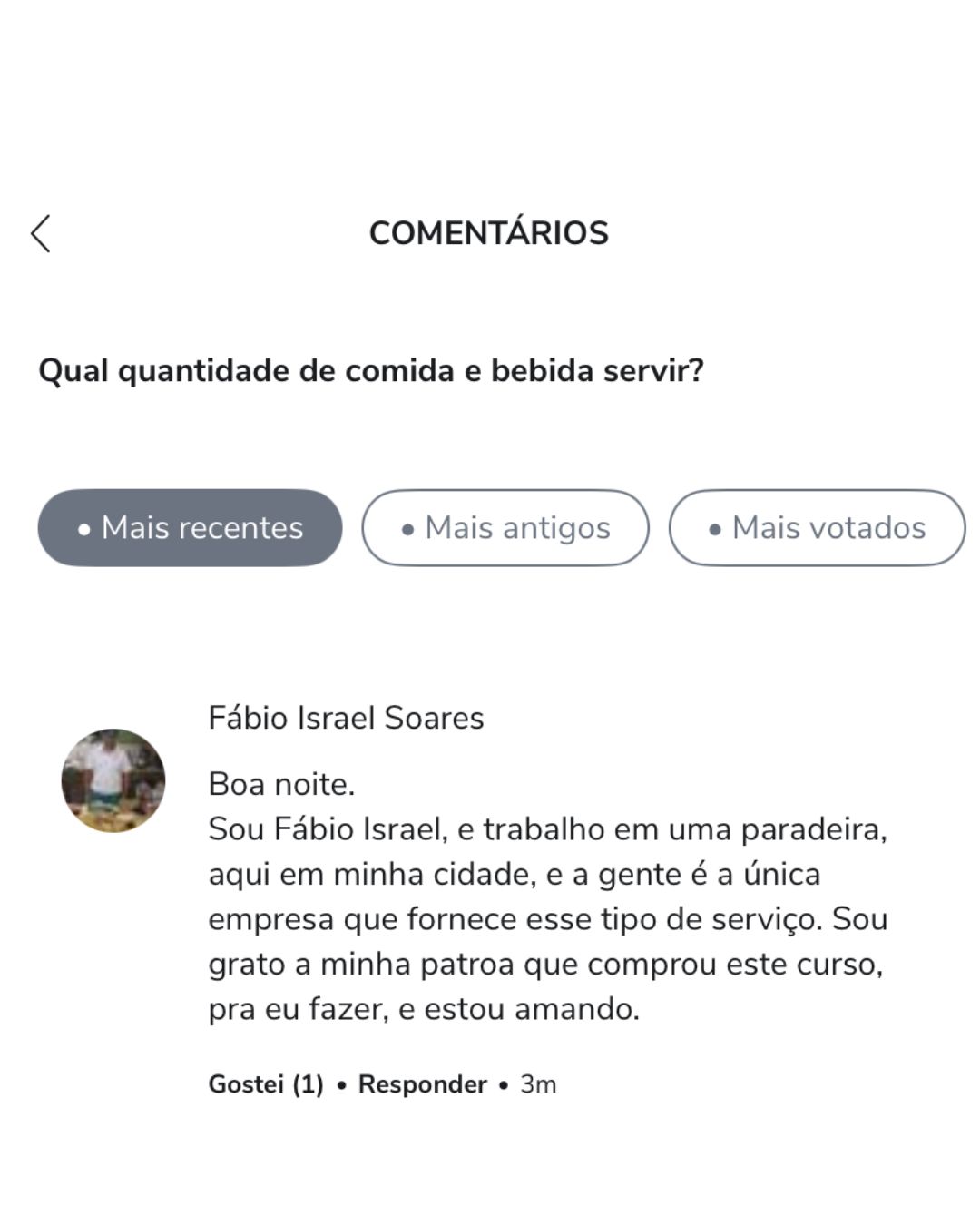
Task: Click the separator dot between Gostei and Responder
Action: click(341, 1085)
